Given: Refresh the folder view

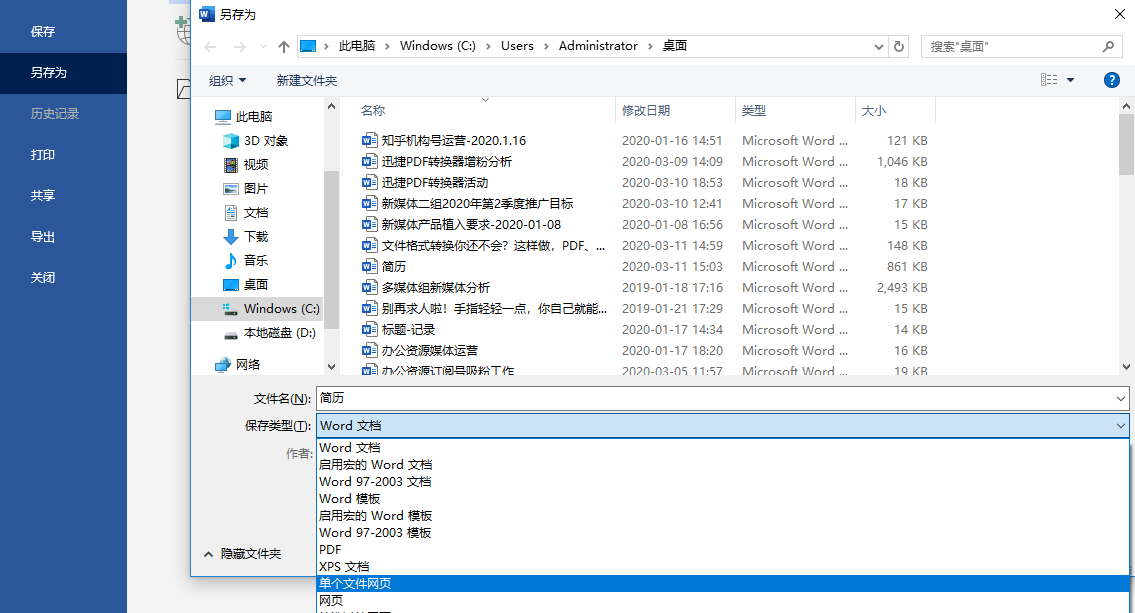Looking at the screenshot, I should [899, 46].
